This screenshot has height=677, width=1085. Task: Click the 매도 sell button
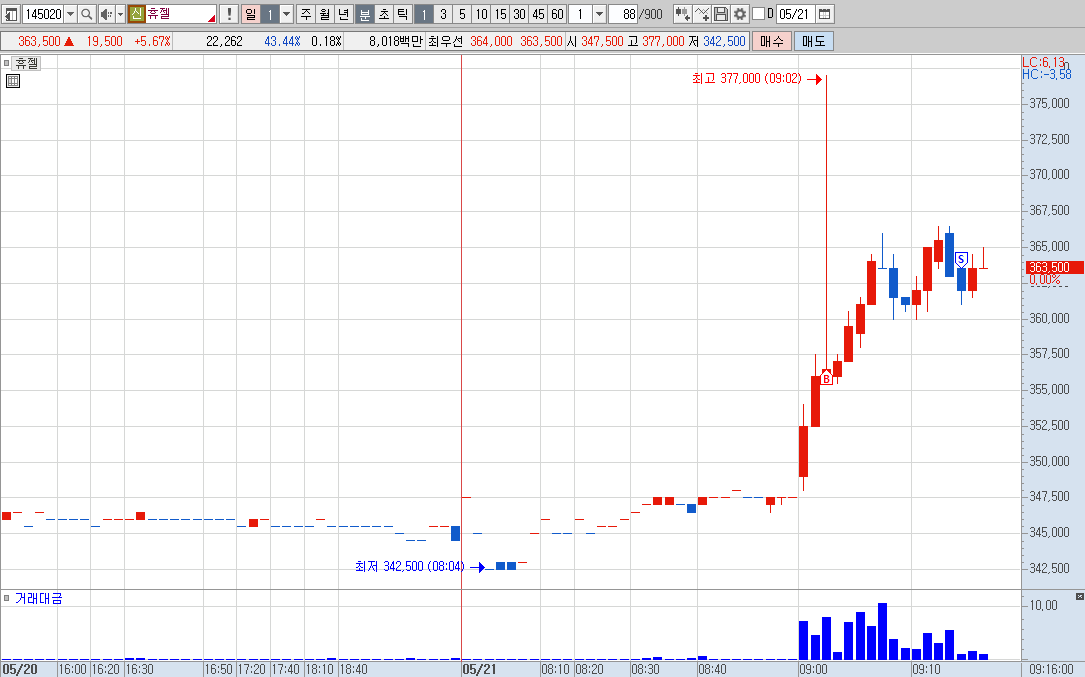[814, 42]
